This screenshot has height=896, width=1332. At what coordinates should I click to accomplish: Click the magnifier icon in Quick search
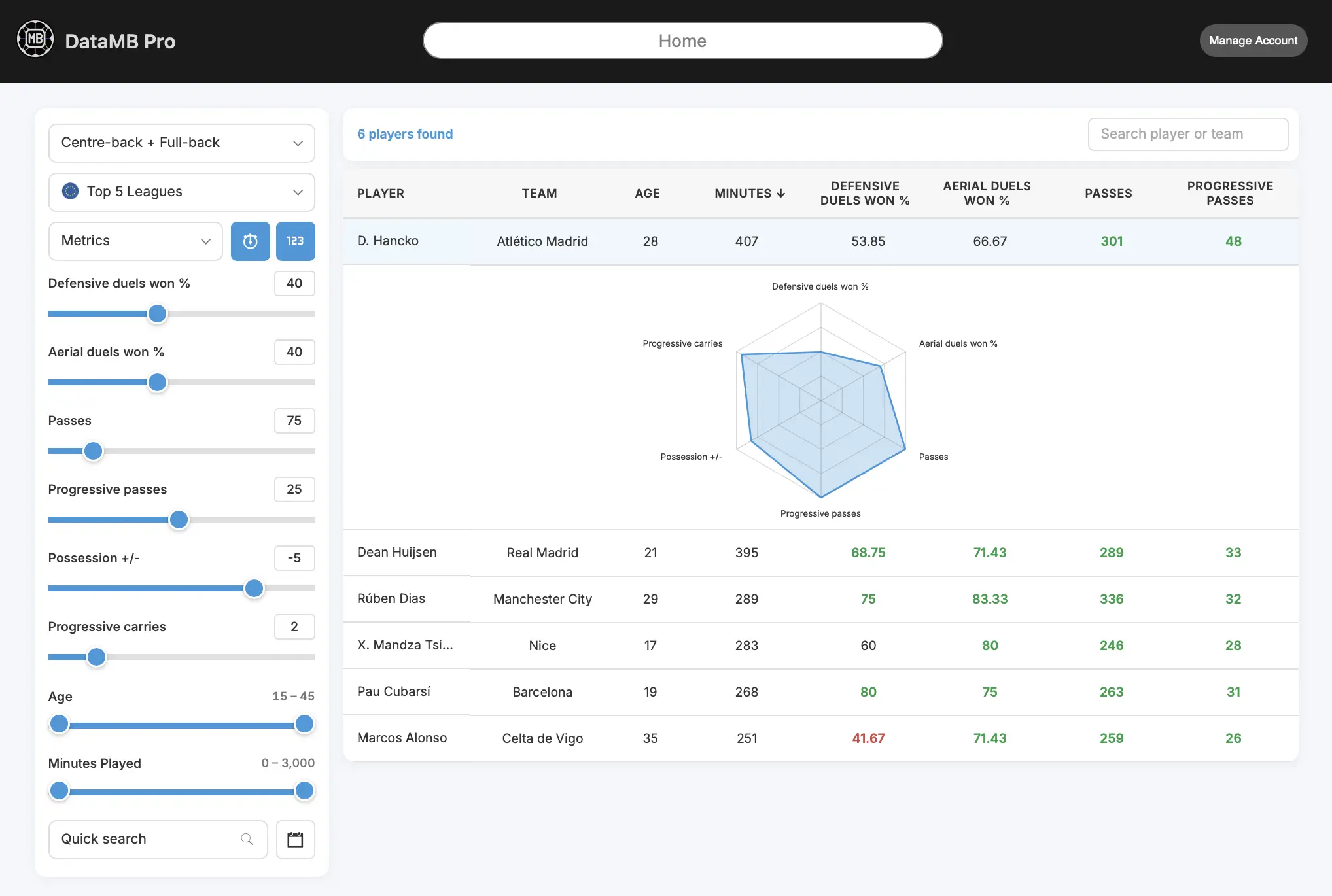click(247, 839)
